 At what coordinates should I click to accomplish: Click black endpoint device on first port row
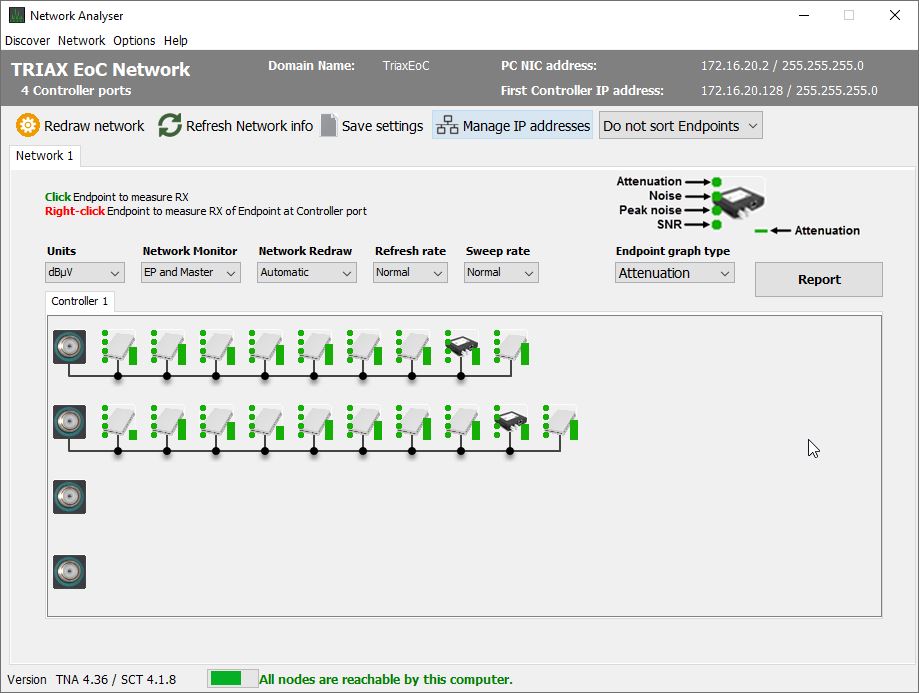tap(463, 346)
